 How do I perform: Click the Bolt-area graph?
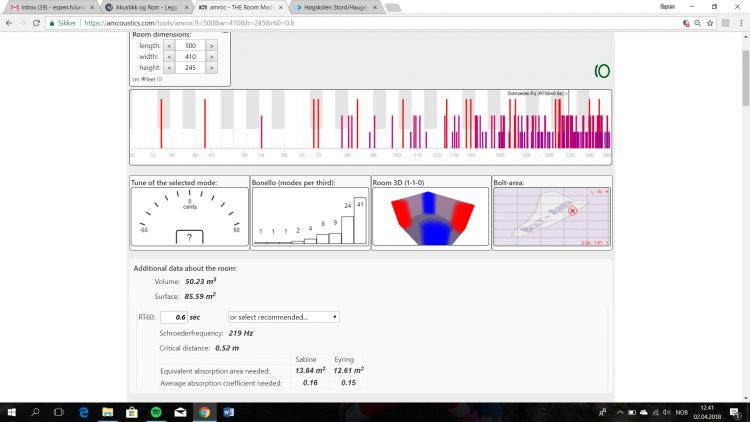[x=551, y=217]
